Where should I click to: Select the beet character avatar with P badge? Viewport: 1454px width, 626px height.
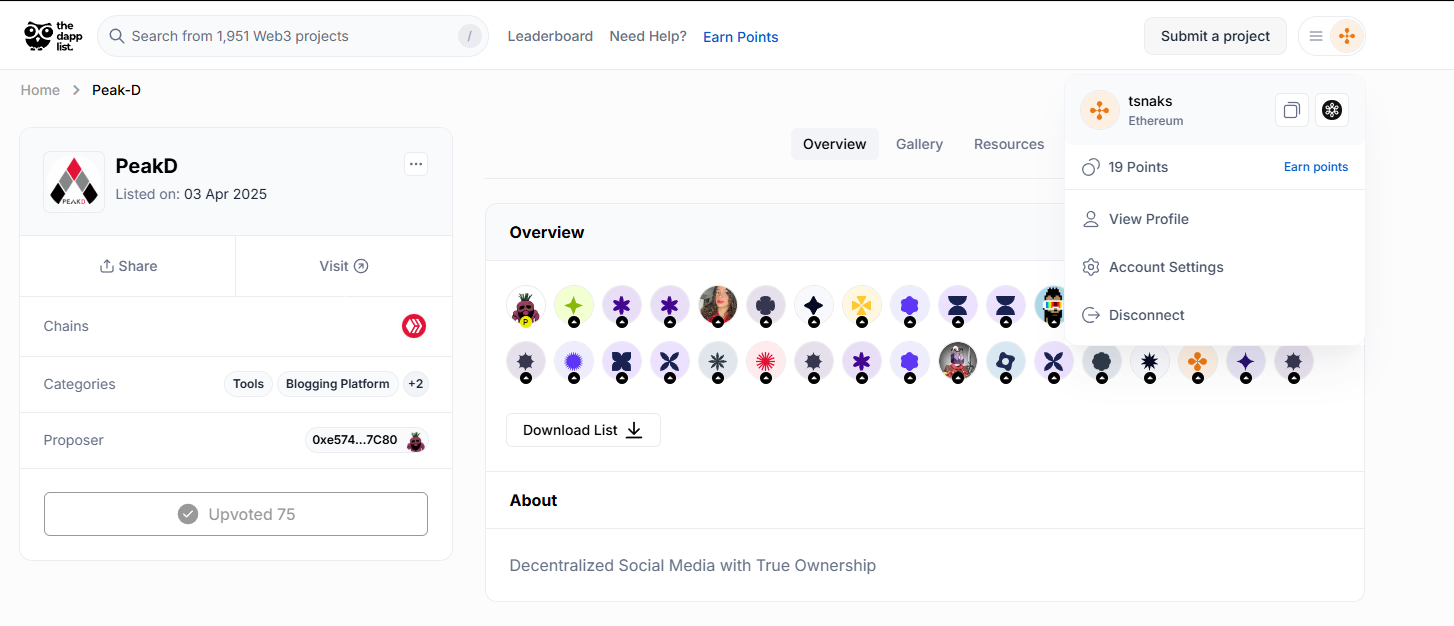[526, 306]
